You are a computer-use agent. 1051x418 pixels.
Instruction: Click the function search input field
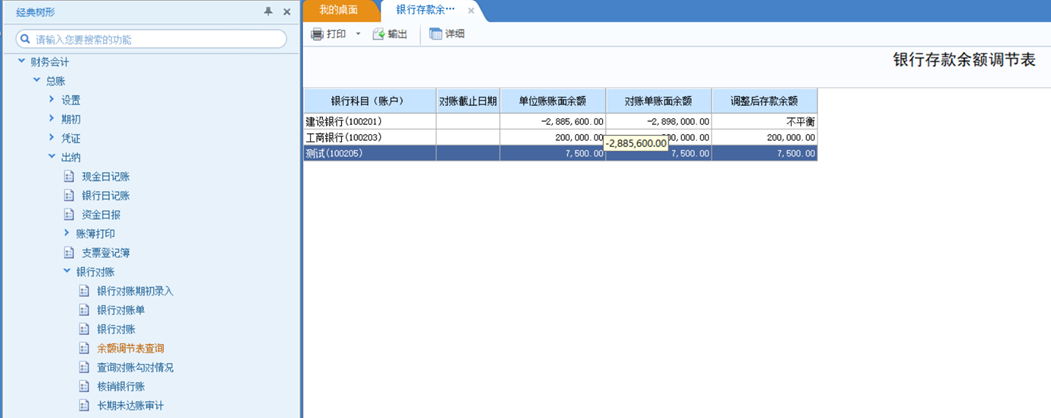tap(151, 40)
